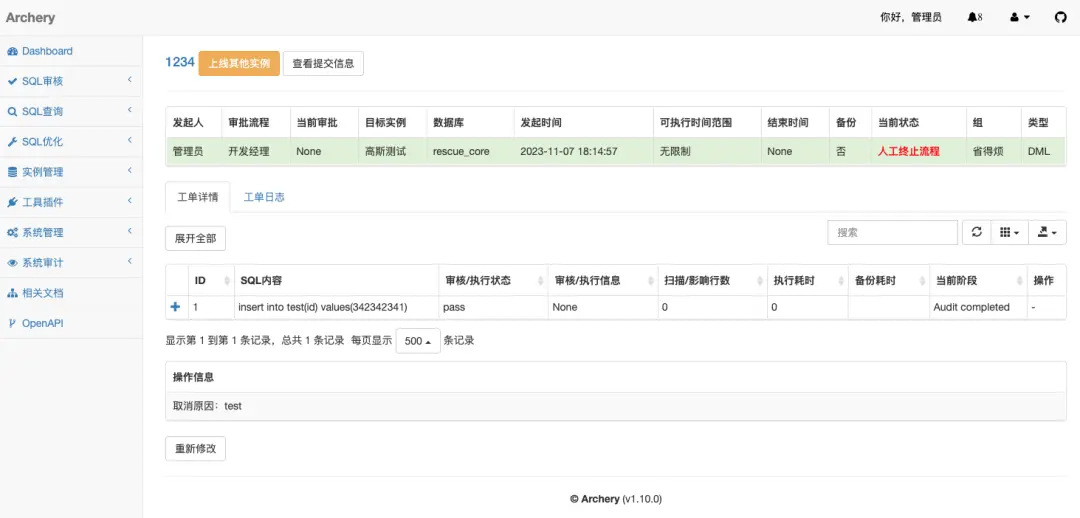The height and width of the screenshot is (518, 1080).
Task: Click the 展开全部 button
Action: tap(195, 238)
